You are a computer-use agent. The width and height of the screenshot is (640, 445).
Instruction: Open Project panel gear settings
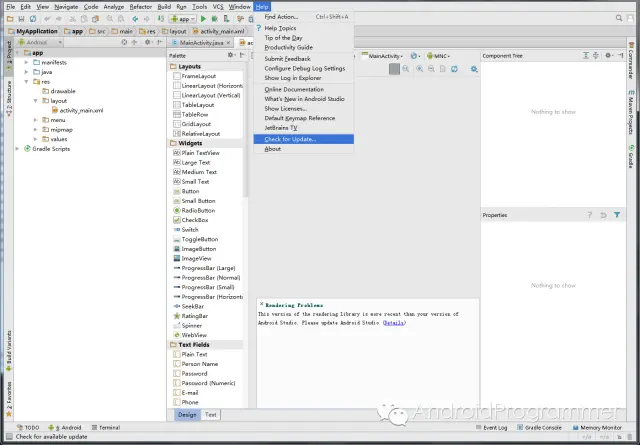click(148, 42)
